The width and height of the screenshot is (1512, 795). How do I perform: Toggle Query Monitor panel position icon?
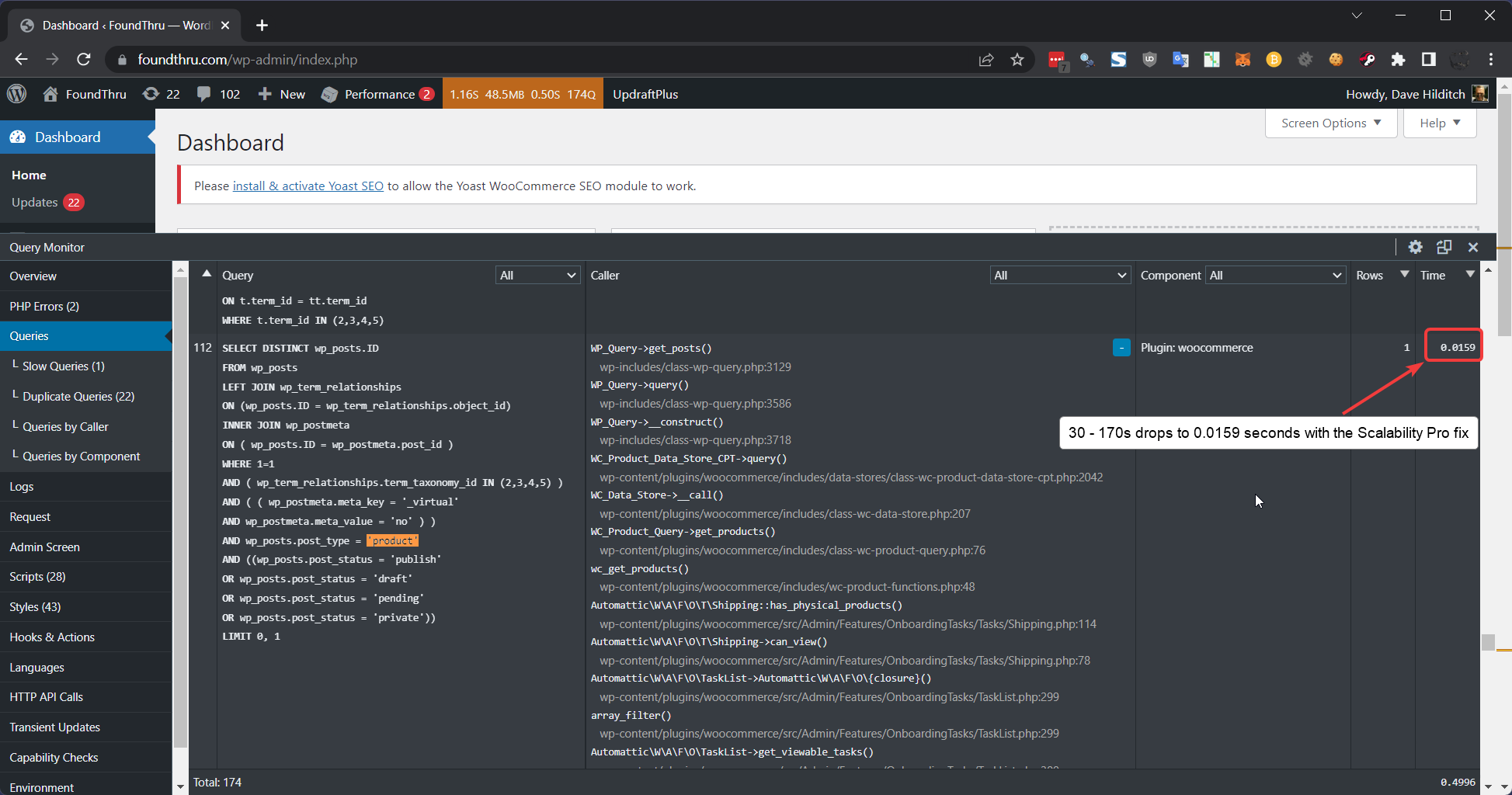pos(1444,247)
